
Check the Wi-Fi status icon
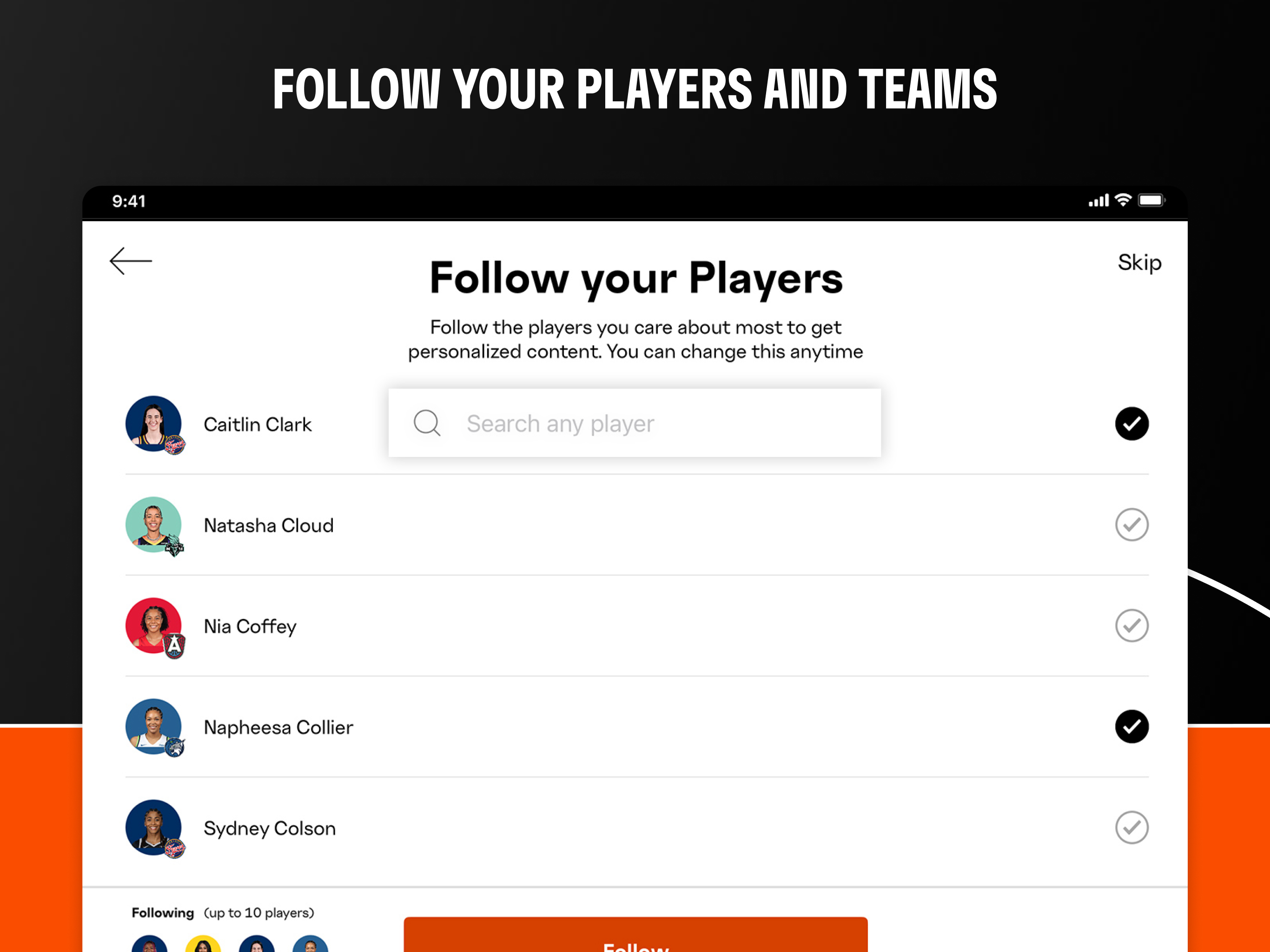click(x=1123, y=200)
